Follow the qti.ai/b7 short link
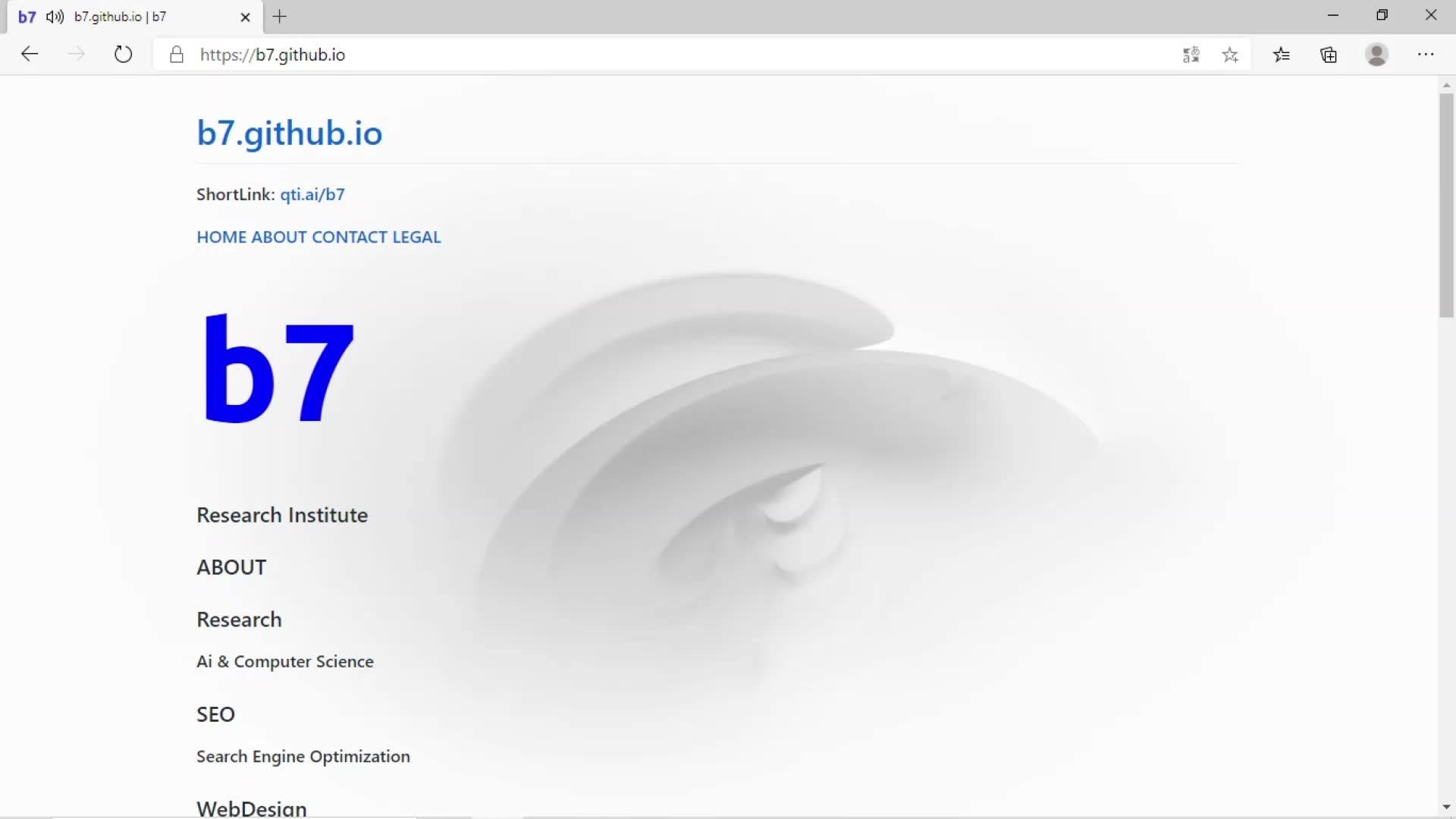The image size is (1456, 819). pos(312,194)
